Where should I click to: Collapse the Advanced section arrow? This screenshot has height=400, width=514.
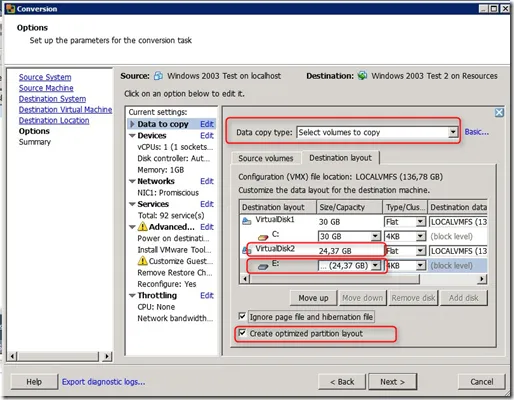tap(132, 227)
